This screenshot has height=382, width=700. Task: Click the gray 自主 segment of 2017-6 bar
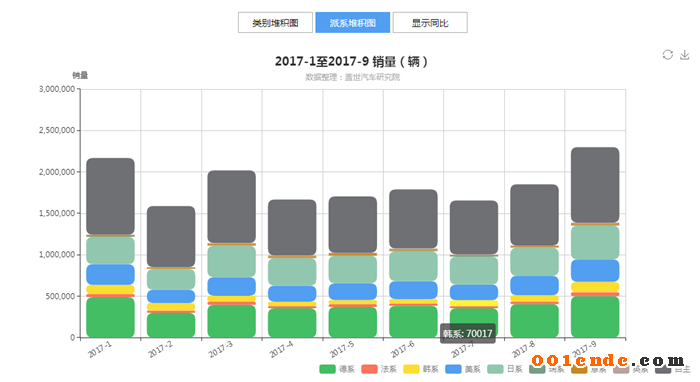coord(413,219)
